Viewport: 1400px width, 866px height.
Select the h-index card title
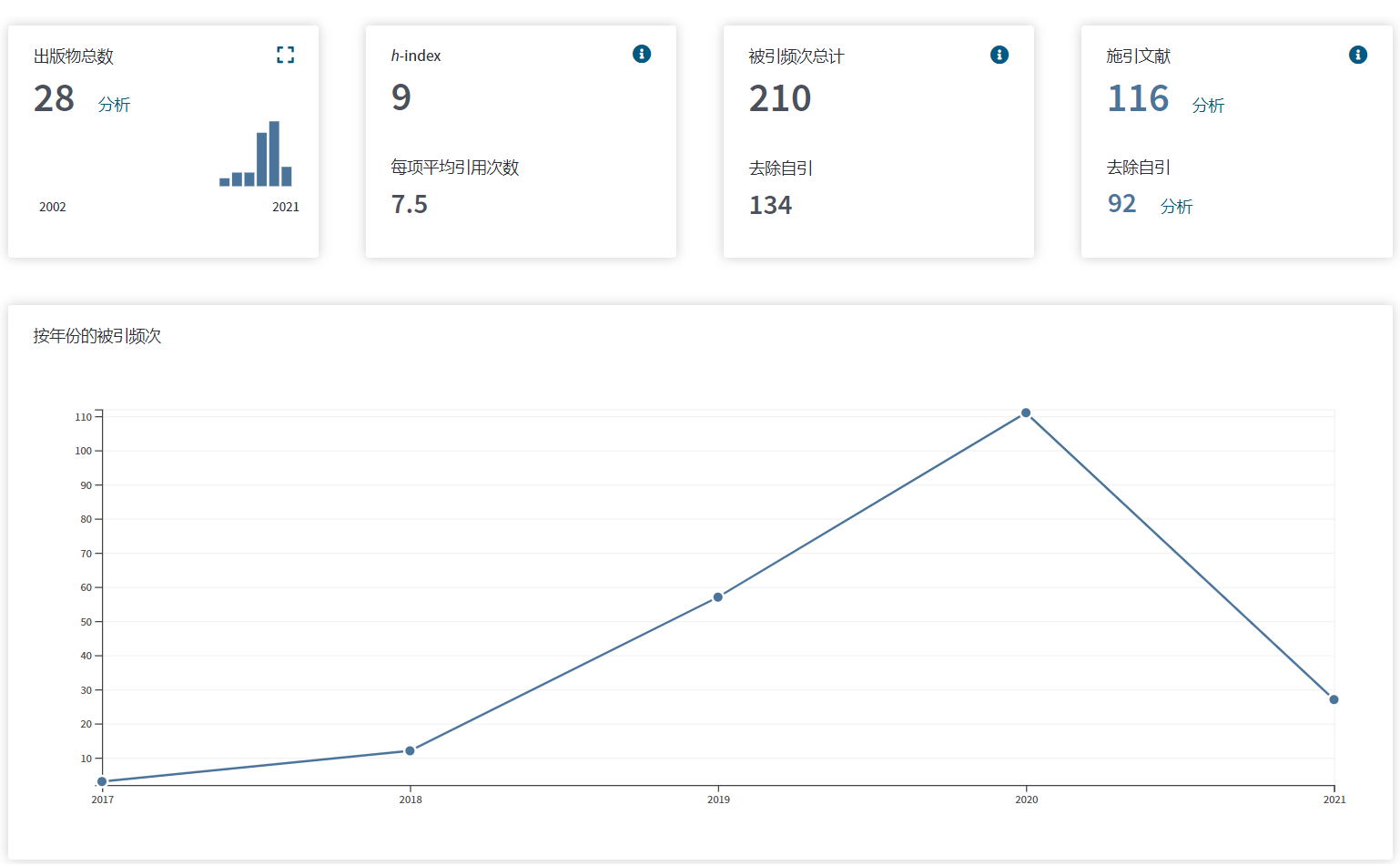pos(416,56)
